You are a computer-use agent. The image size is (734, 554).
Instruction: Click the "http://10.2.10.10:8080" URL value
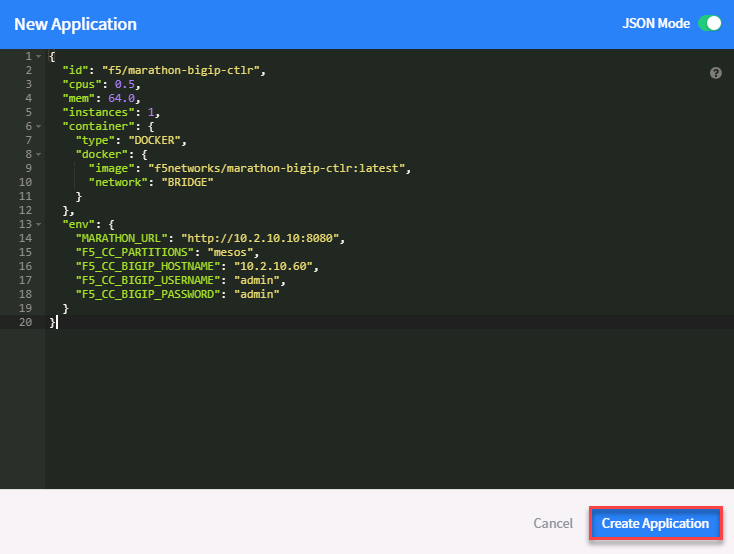pyautogui.click(x=260, y=238)
